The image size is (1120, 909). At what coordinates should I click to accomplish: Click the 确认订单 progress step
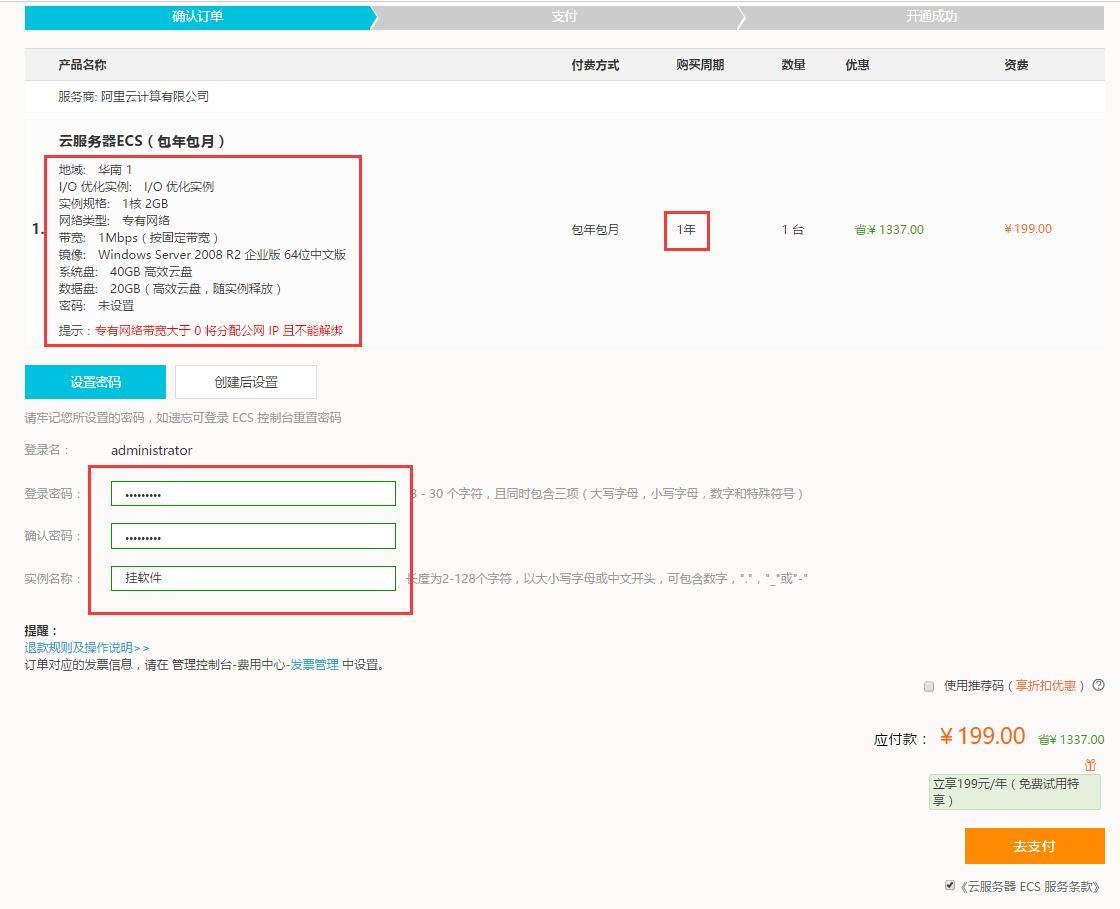[x=198, y=17]
